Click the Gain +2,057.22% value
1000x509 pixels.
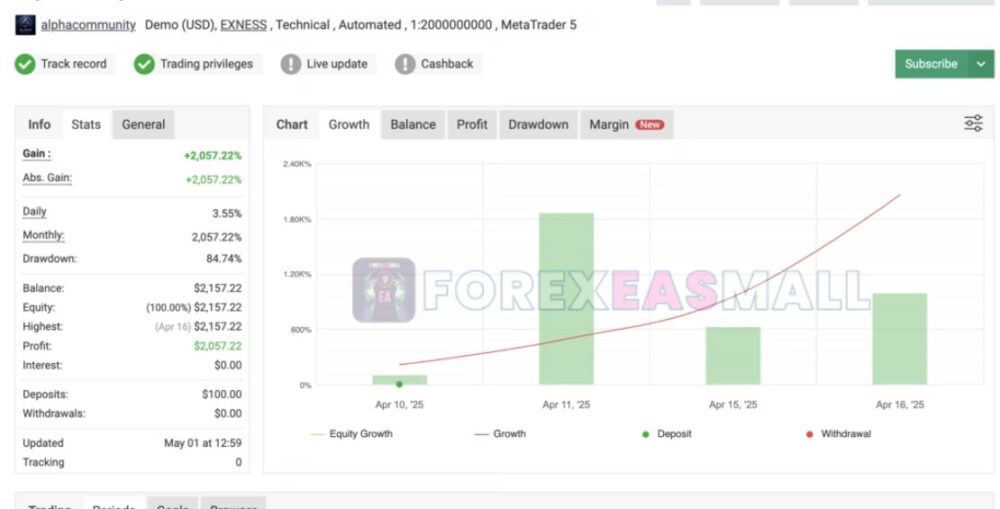click(212, 155)
